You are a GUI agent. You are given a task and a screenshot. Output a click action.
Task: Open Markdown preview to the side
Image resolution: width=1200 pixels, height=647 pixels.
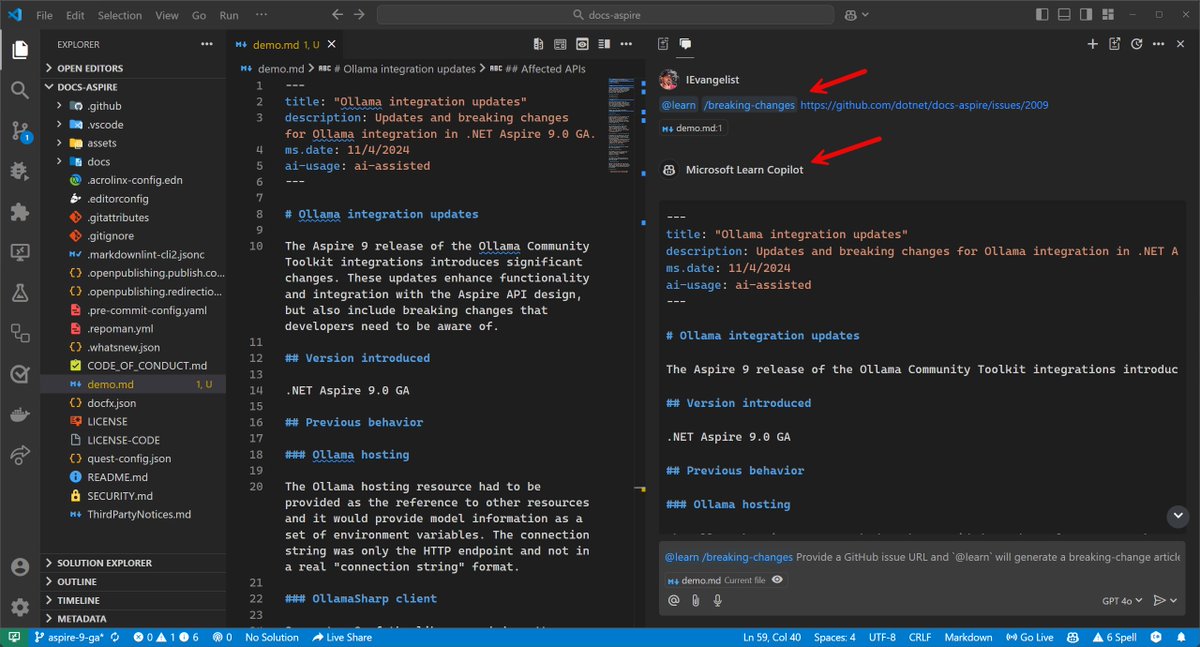click(581, 44)
